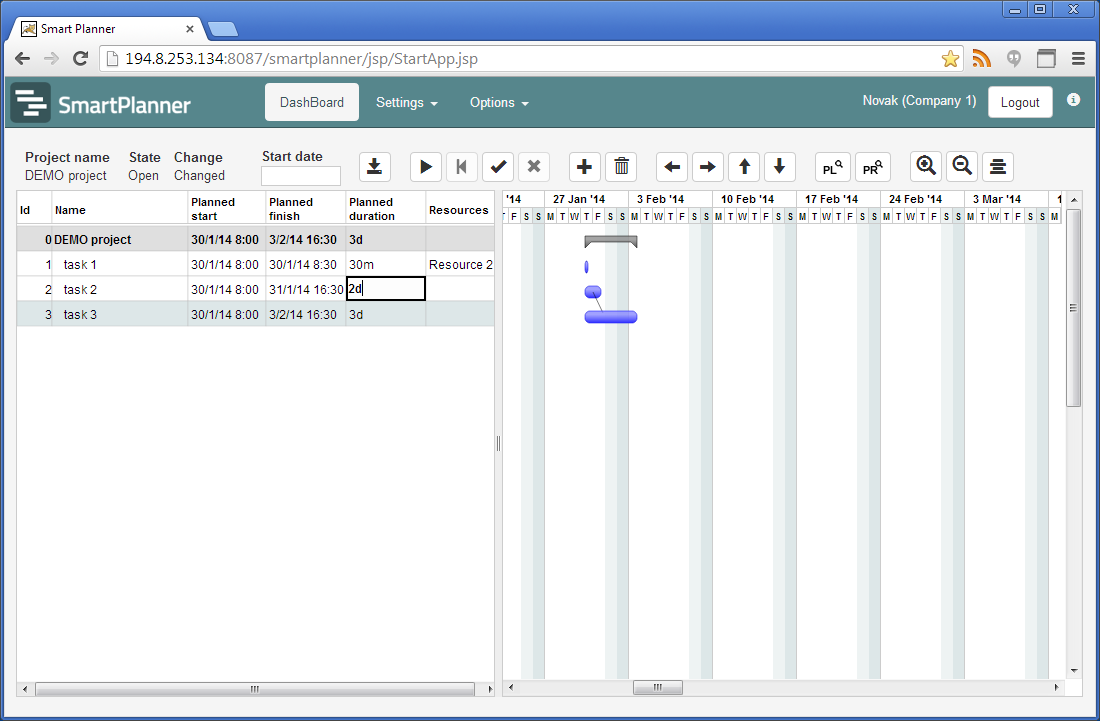Move task down with down arrow icon
The image size is (1100, 721).
point(779,167)
